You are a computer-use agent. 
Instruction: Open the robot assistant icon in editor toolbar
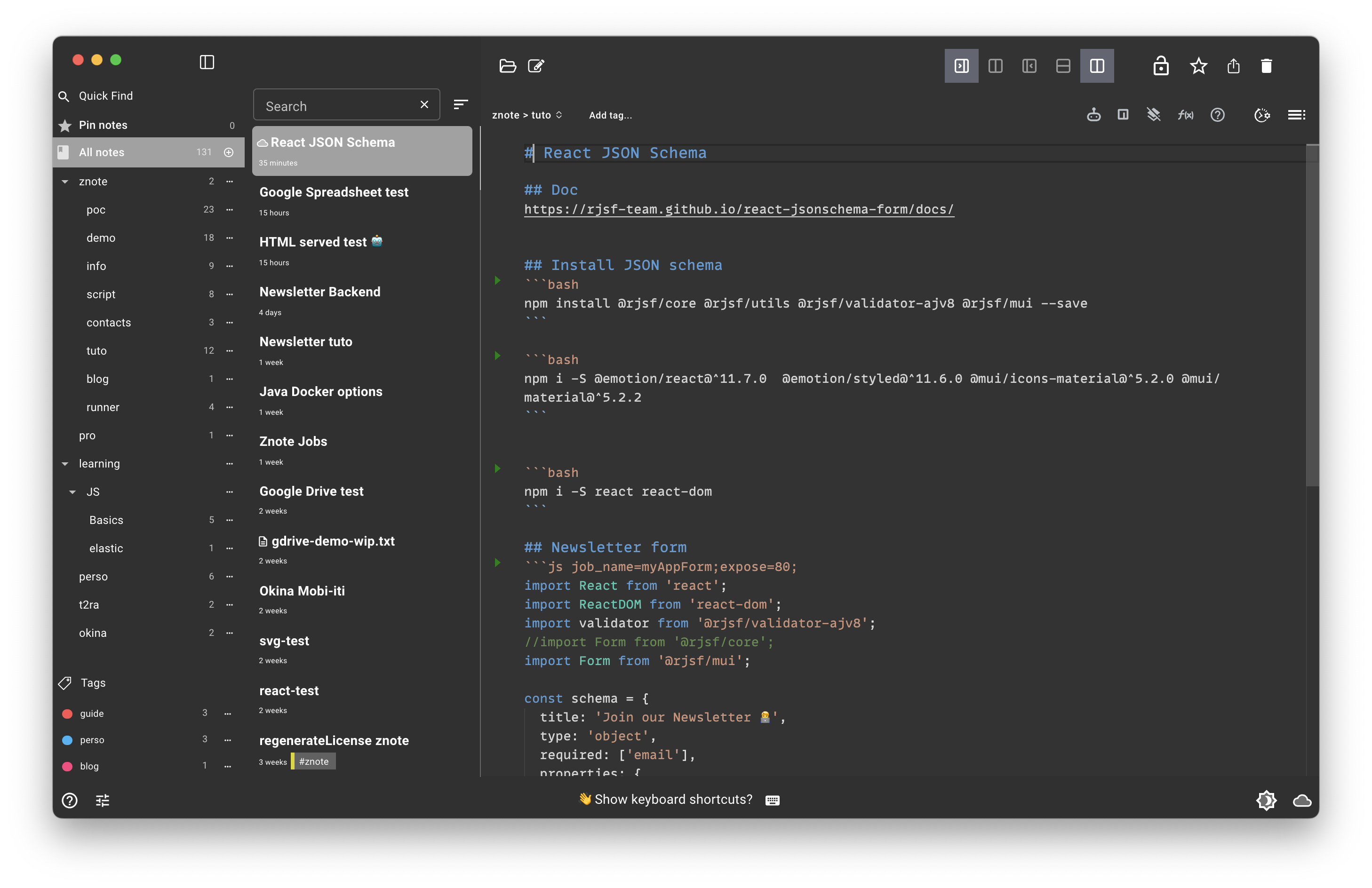[1093, 115]
